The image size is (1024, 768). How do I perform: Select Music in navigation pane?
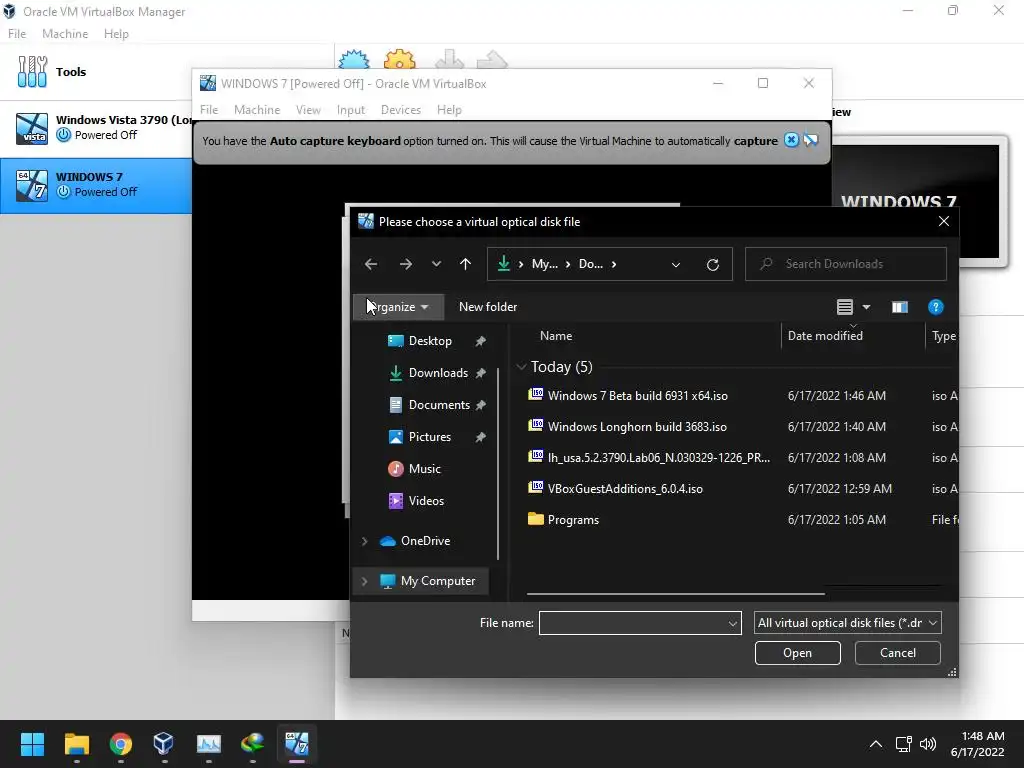click(x=424, y=469)
